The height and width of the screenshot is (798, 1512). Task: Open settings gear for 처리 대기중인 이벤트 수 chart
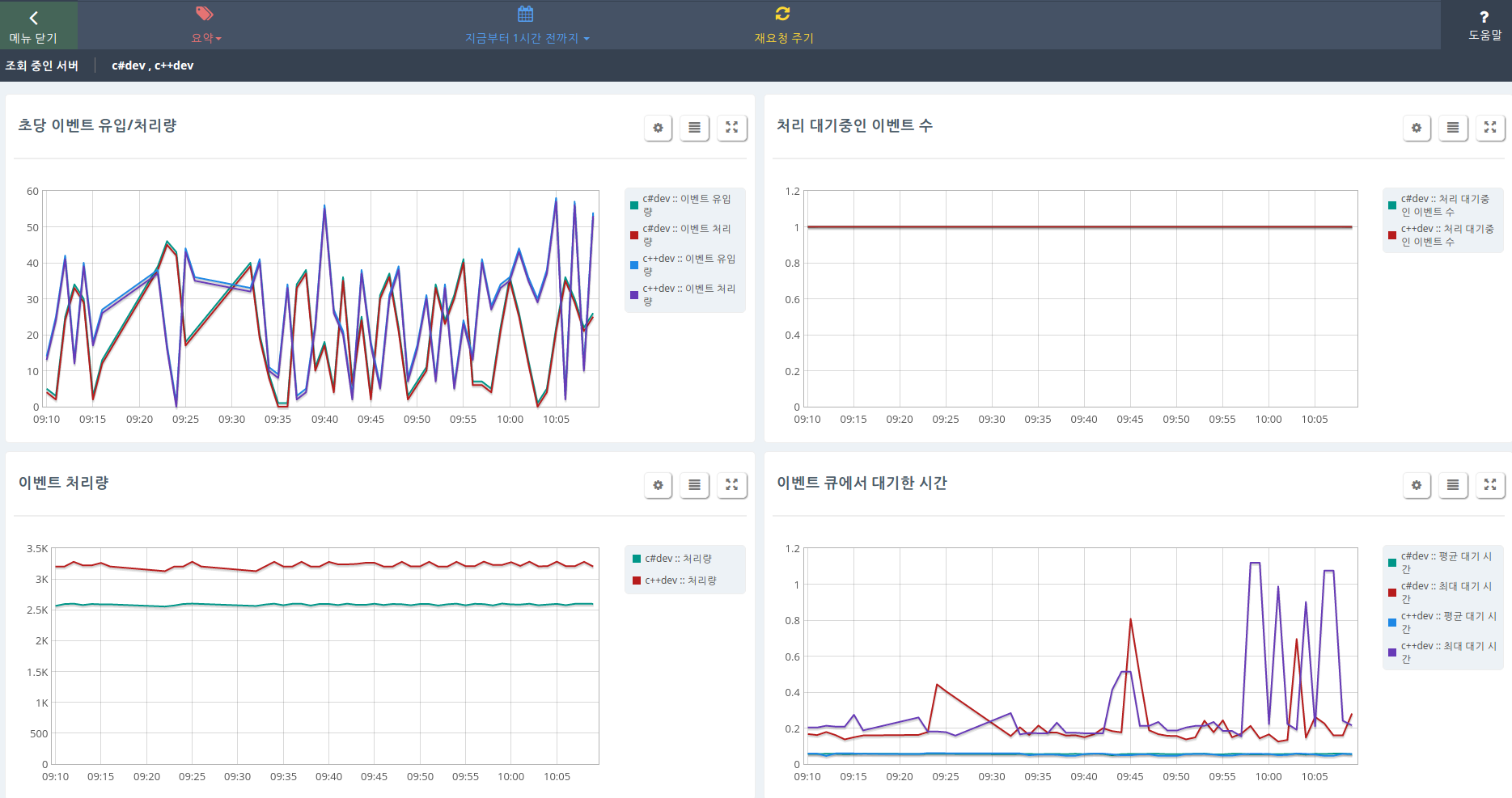click(1417, 128)
